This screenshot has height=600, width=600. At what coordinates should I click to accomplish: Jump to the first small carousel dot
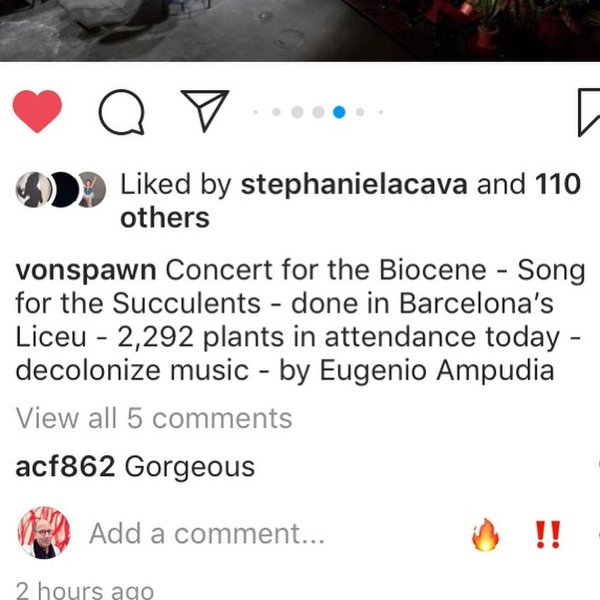[256, 112]
